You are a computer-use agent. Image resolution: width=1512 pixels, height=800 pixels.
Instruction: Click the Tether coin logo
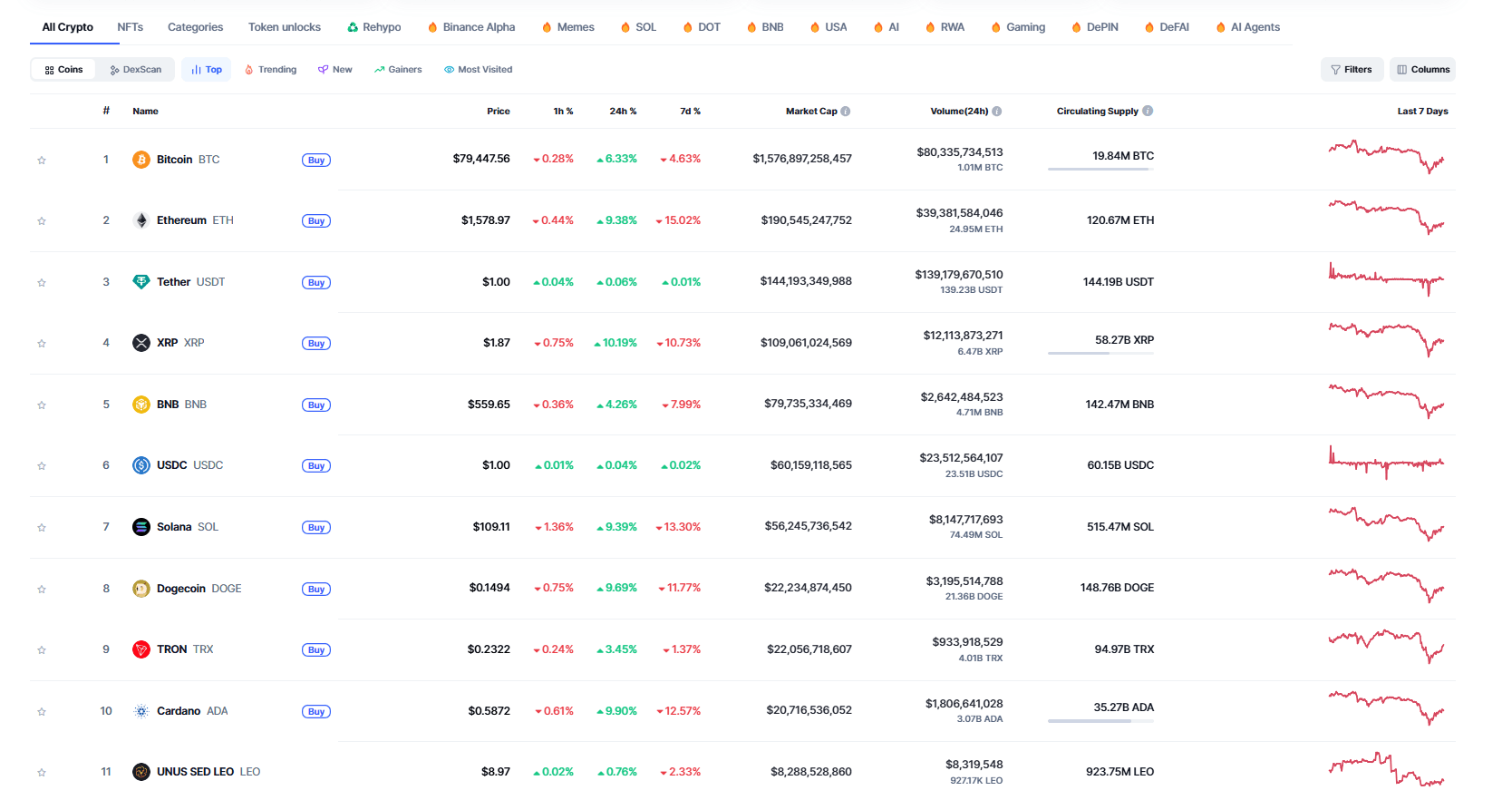pyautogui.click(x=141, y=282)
